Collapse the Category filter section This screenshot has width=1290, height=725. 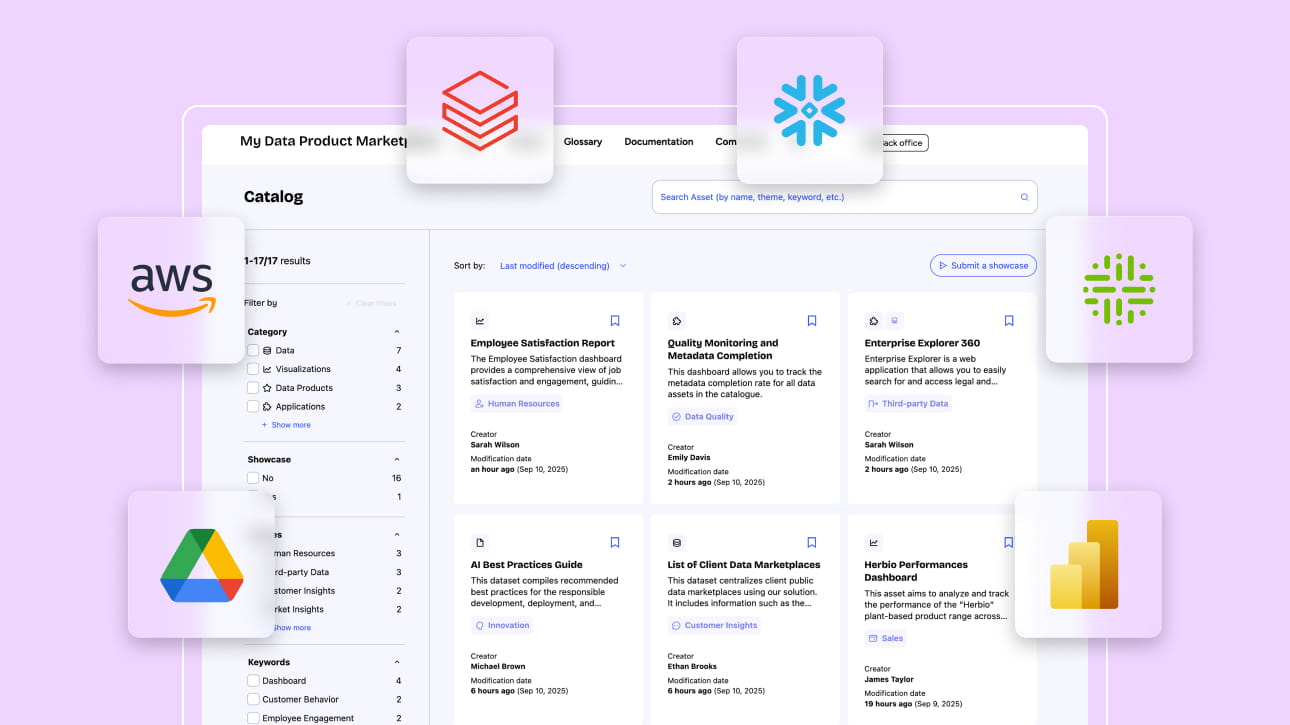click(x=397, y=332)
